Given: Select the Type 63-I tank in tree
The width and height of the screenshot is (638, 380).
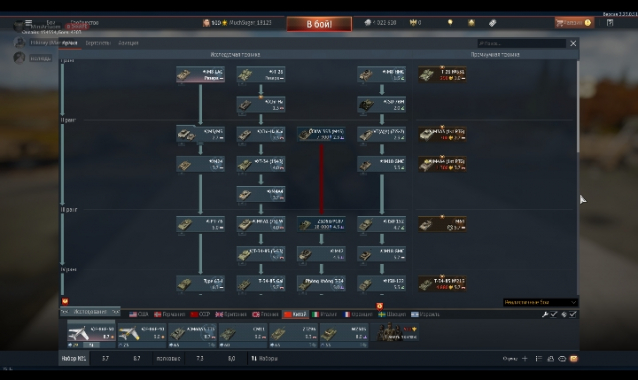Looking at the screenshot, I should (x=200, y=284).
